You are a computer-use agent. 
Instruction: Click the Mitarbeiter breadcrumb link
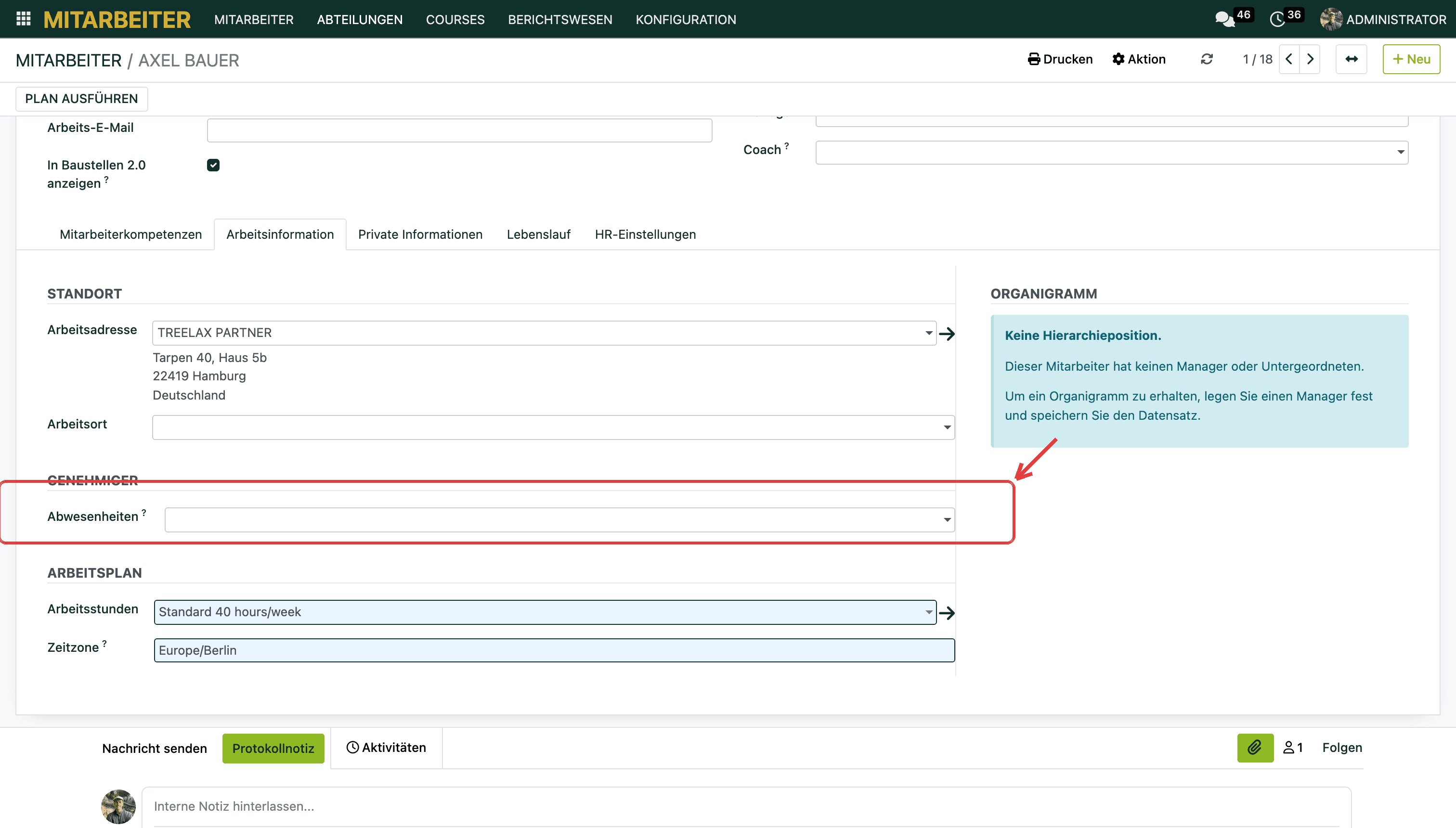(68, 60)
